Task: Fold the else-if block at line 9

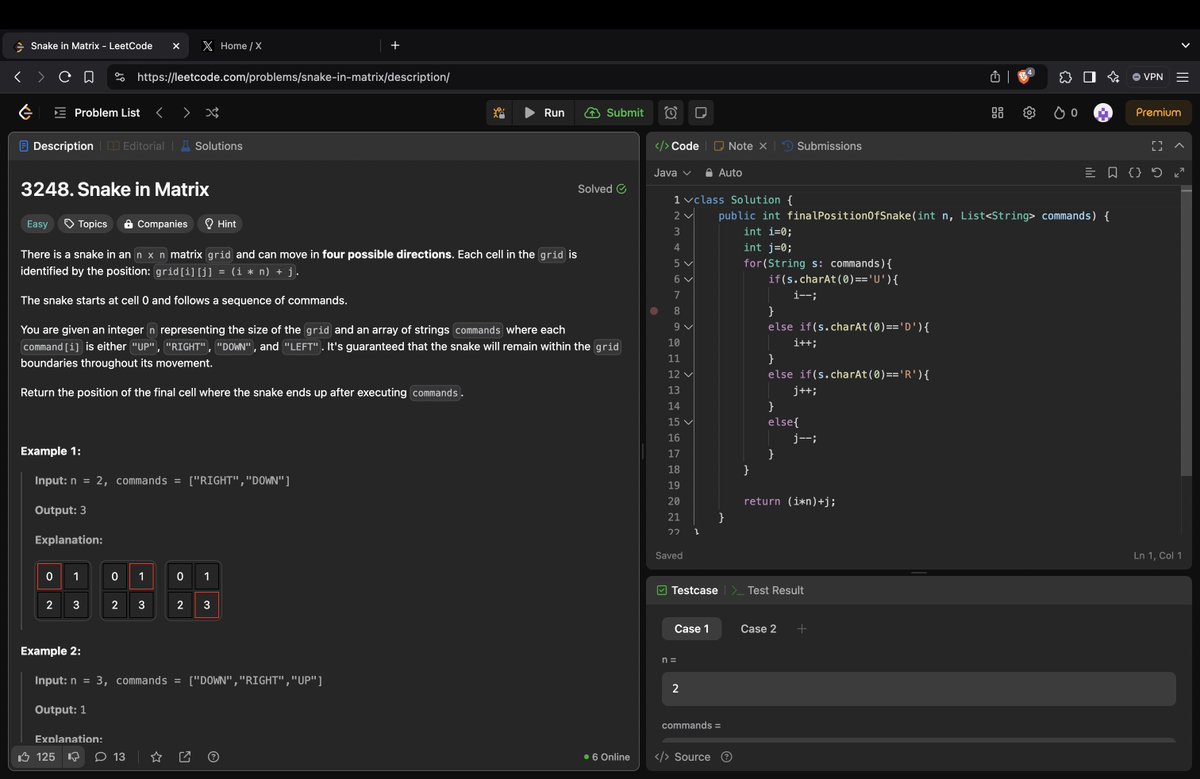Action: [687, 327]
